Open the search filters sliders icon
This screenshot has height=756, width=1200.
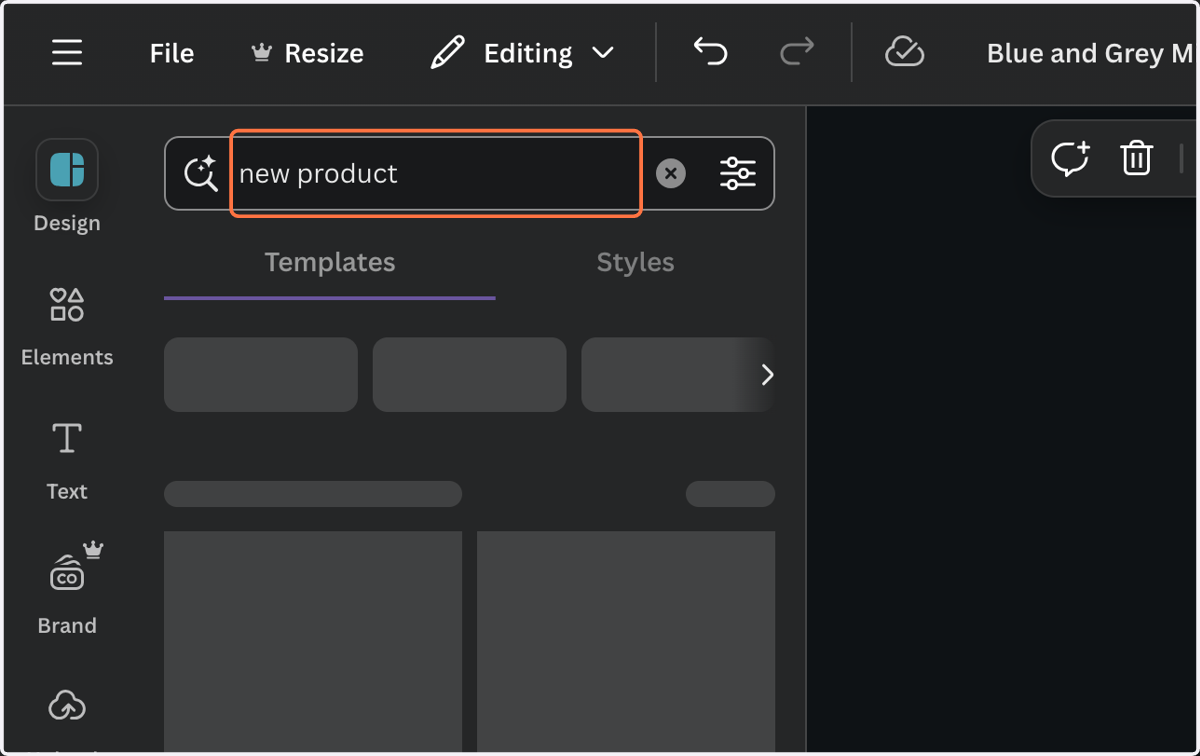pos(738,174)
